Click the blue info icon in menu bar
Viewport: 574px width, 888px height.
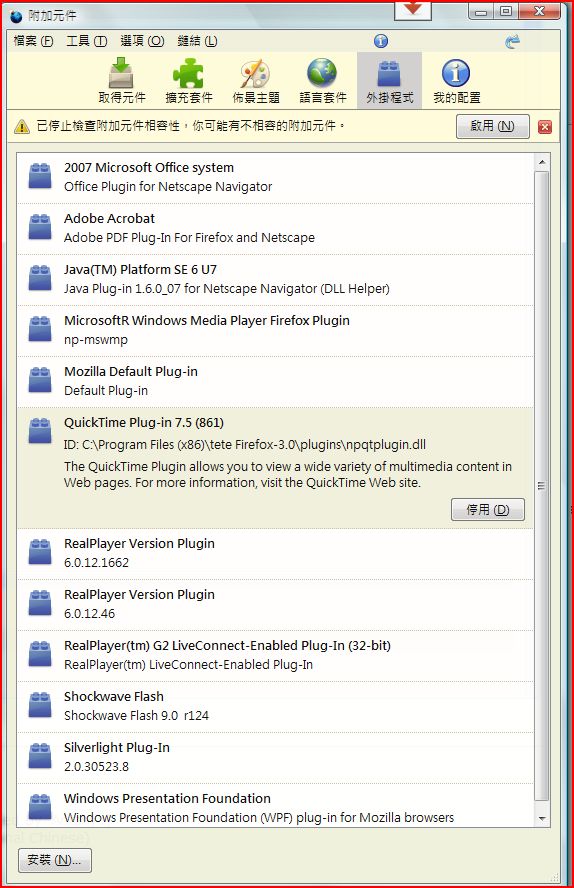tap(381, 41)
